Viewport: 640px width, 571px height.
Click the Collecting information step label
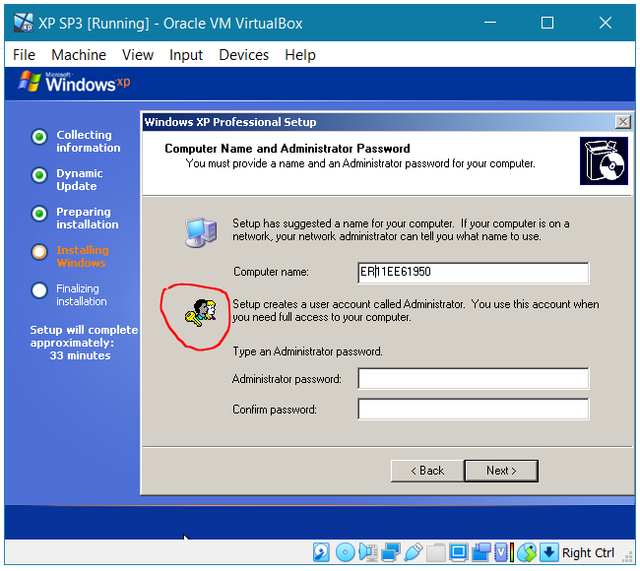point(88,141)
